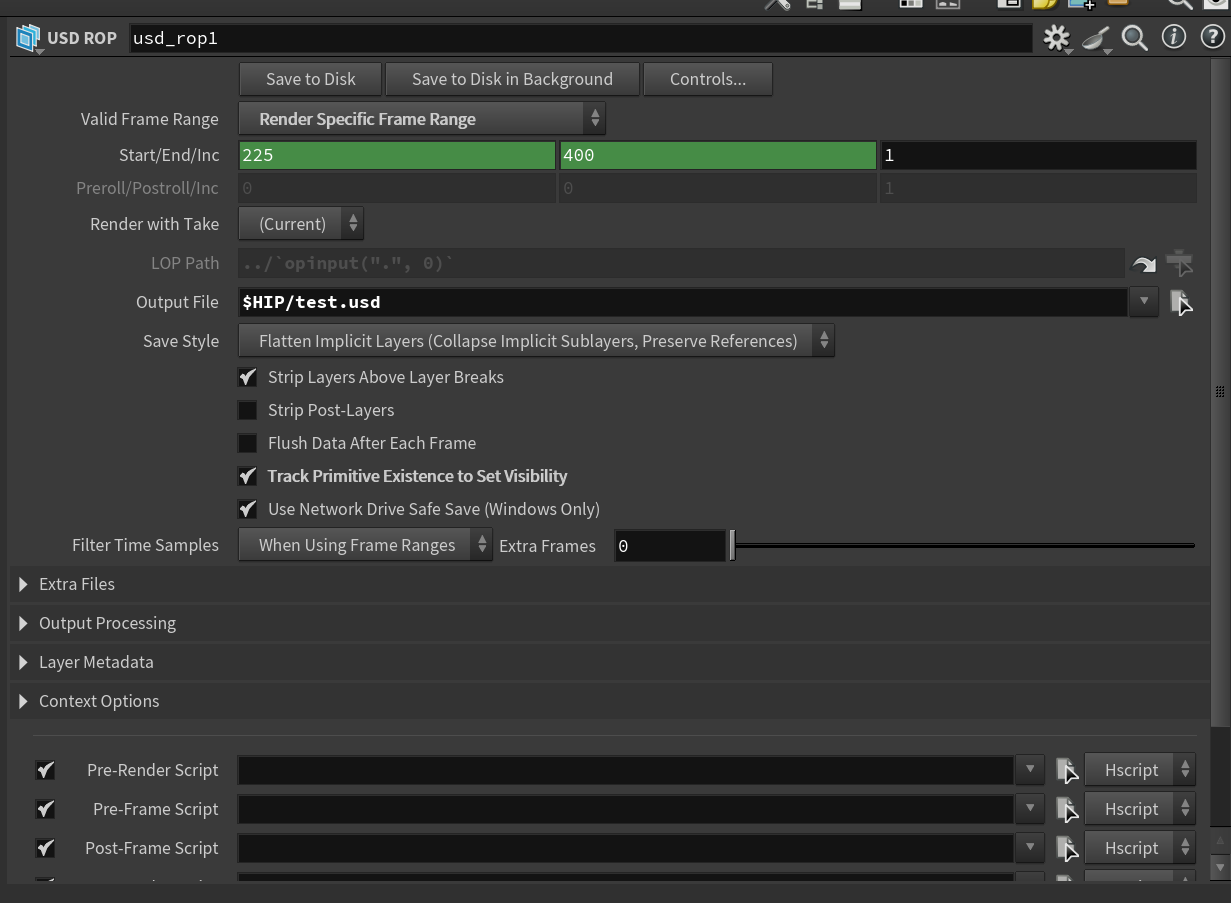Open the Valid Frame Range dropdown
Image resolution: width=1231 pixels, height=903 pixels.
pyautogui.click(x=421, y=119)
